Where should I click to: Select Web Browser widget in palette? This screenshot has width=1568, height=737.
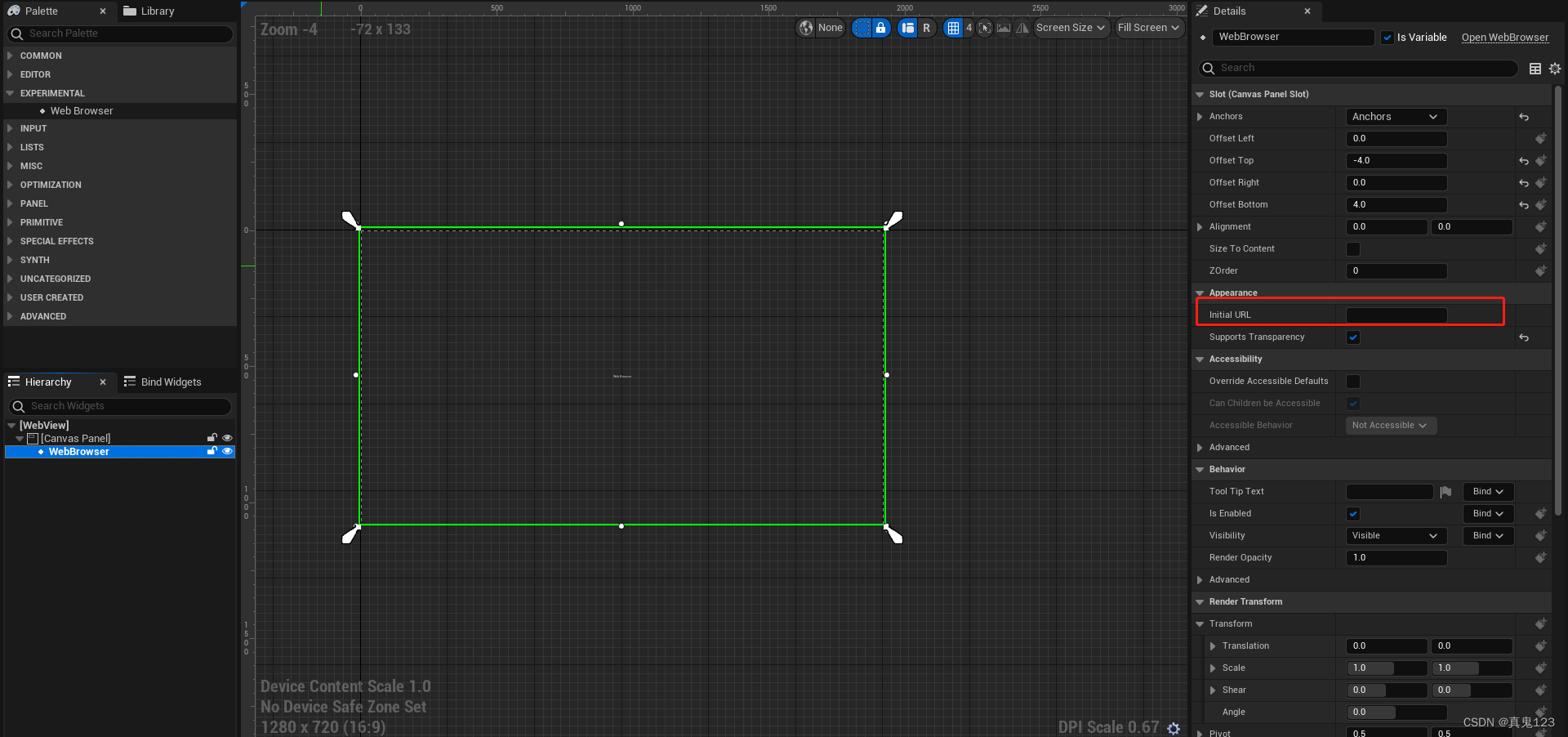click(82, 111)
